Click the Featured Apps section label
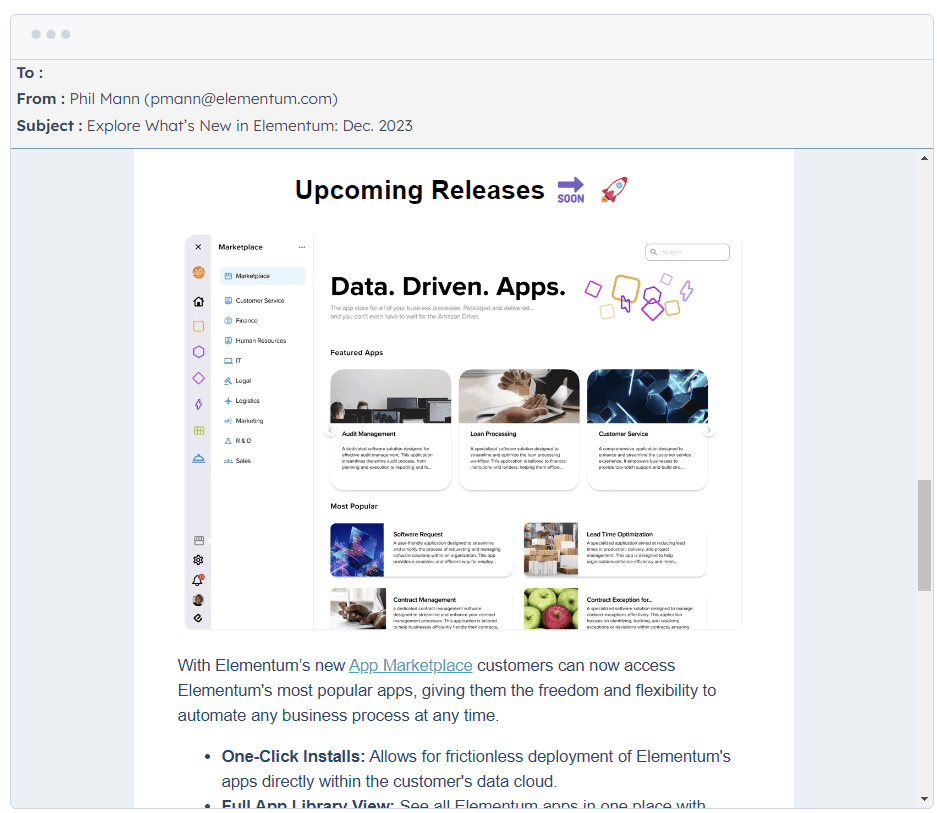The image size is (937, 813). (357, 353)
